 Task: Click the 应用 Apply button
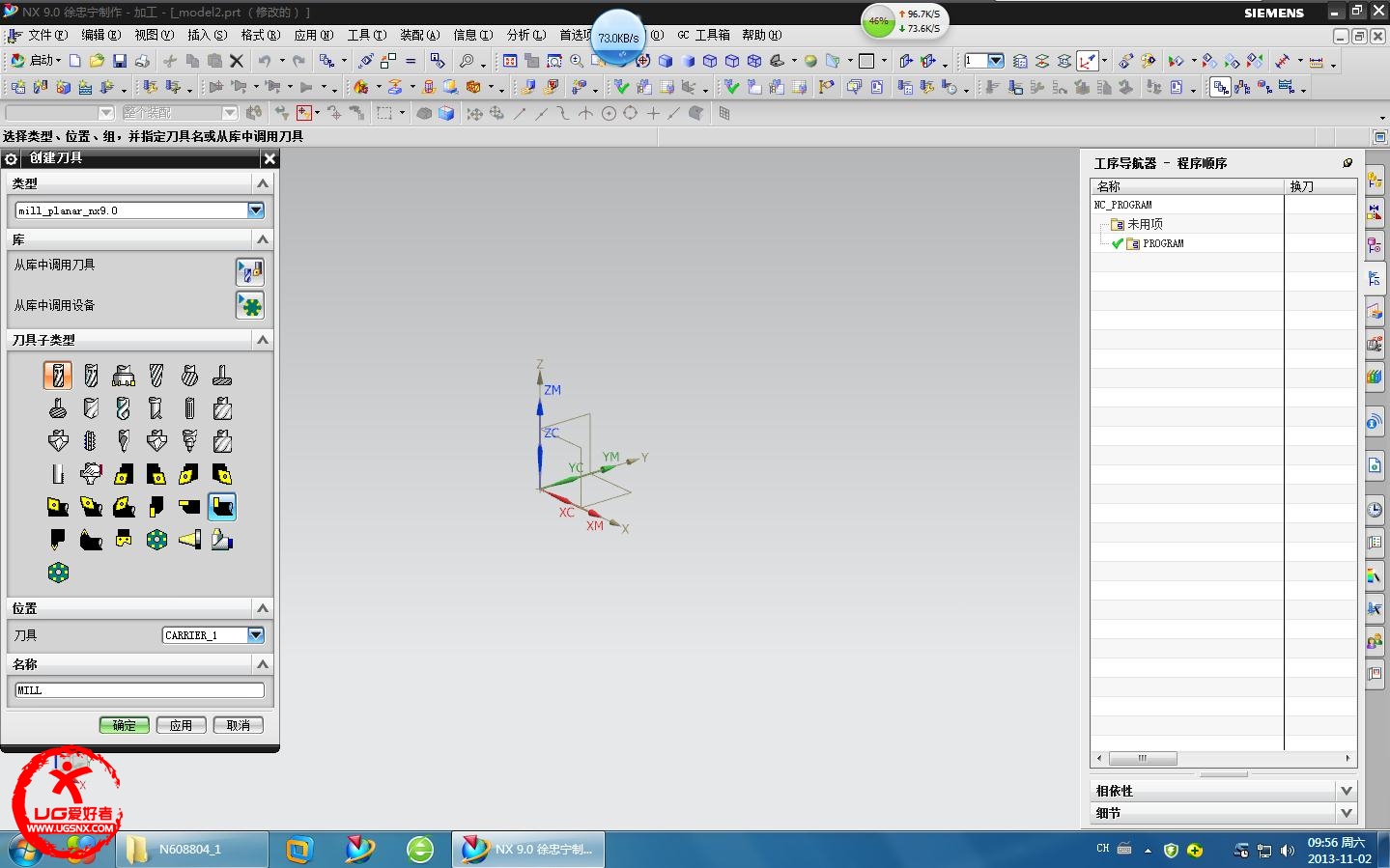click(182, 725)
